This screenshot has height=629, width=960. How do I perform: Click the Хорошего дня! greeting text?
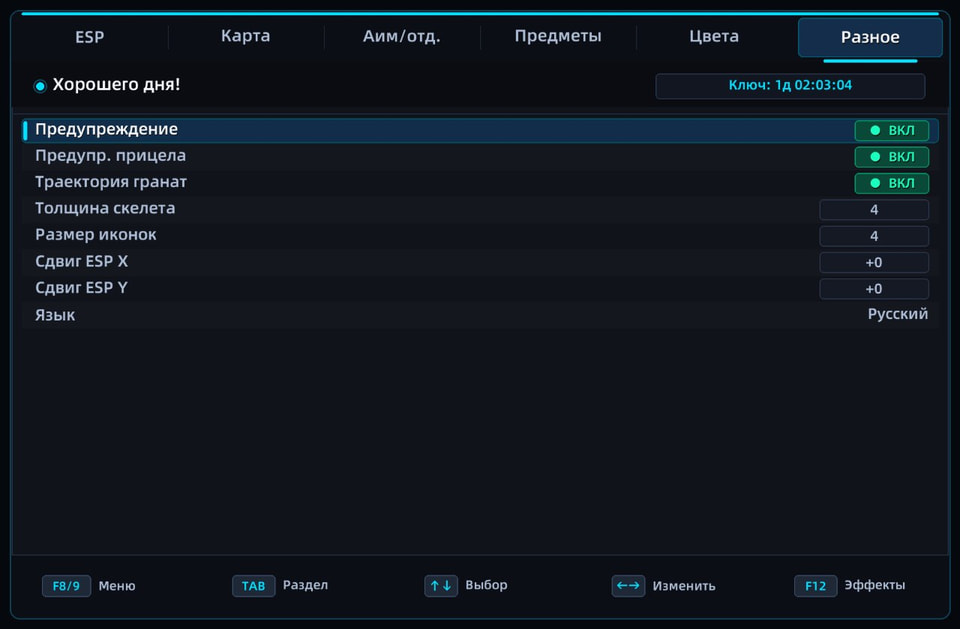coord(116,85)
